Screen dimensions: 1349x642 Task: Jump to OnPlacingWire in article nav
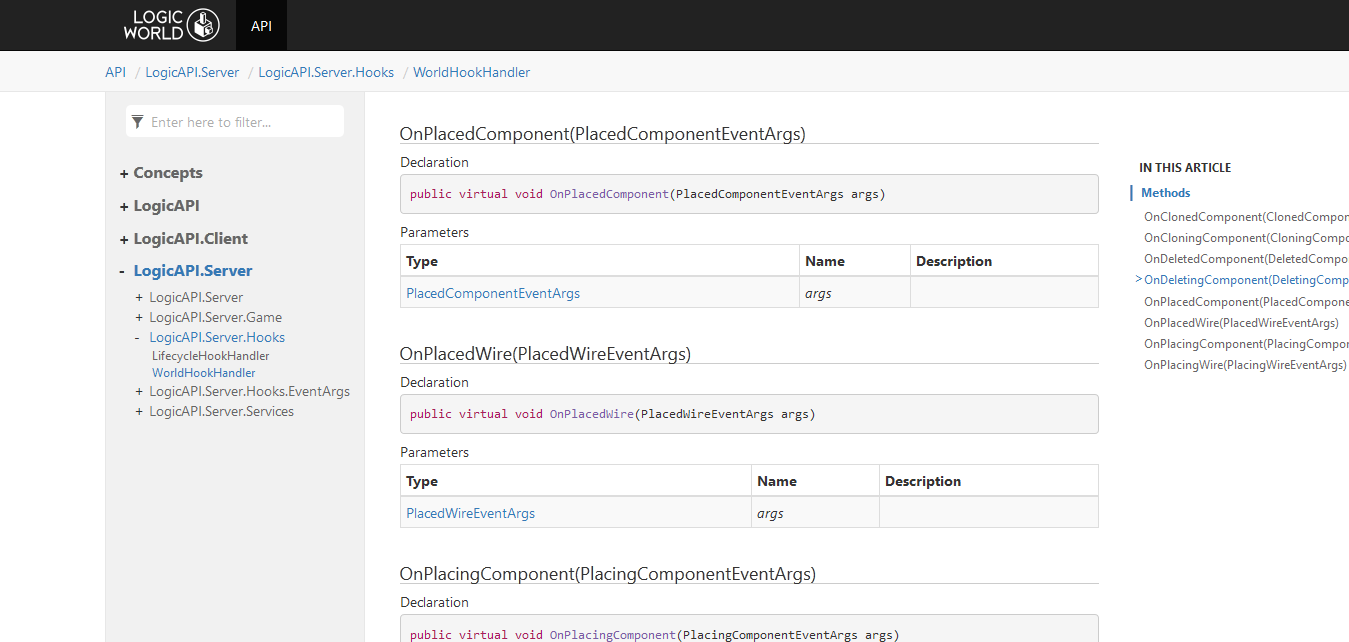click(x=1245, y=365)
